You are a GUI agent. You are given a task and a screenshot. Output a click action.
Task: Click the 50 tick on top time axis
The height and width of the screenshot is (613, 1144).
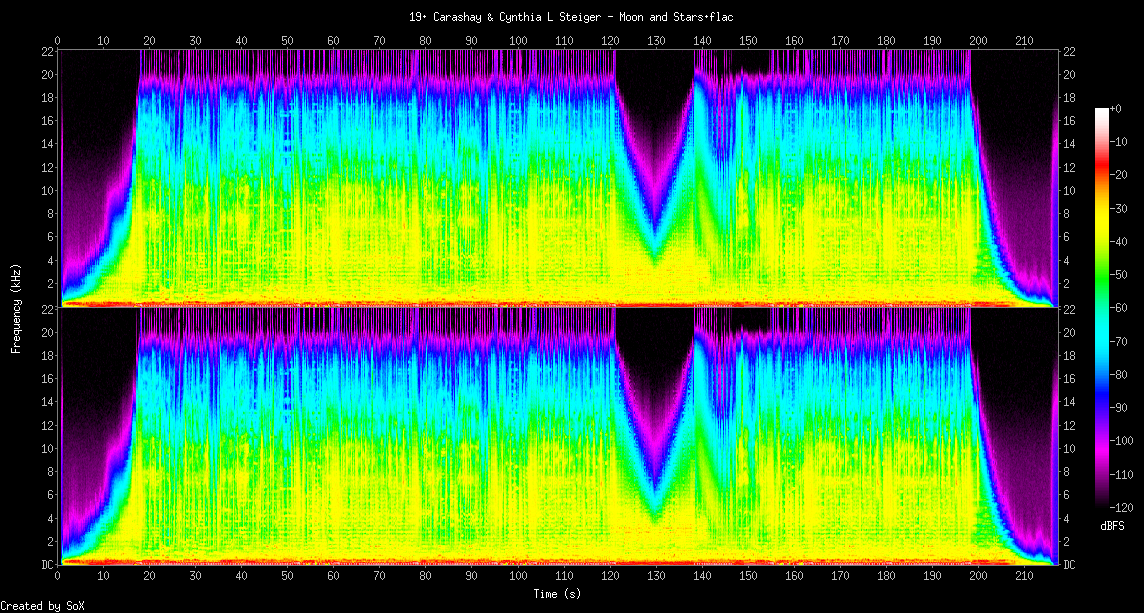click(287, 41)
